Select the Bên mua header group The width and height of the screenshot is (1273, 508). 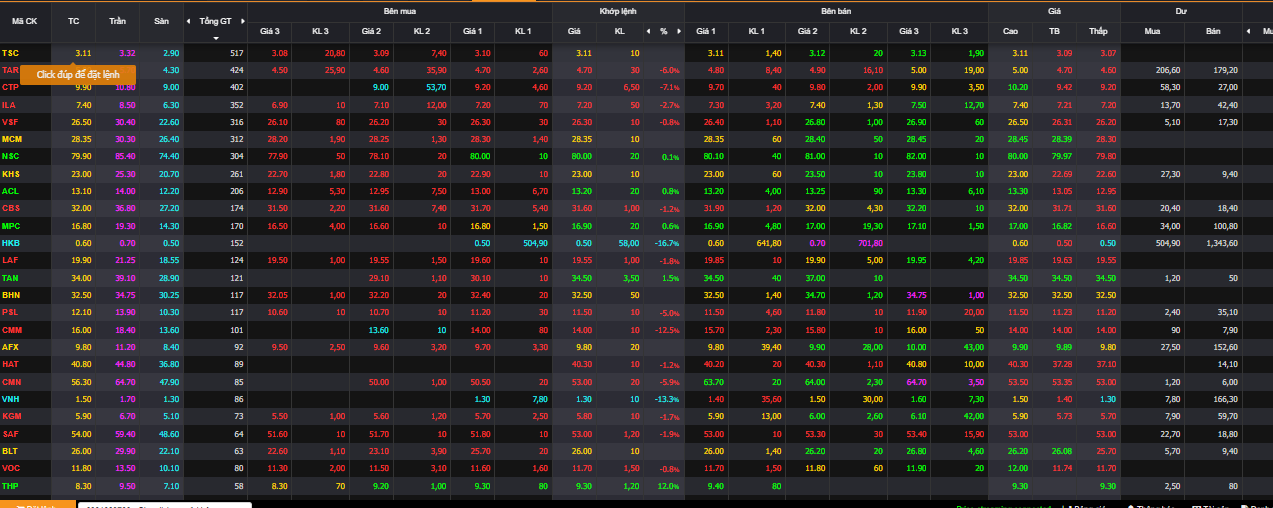(399, 11)
